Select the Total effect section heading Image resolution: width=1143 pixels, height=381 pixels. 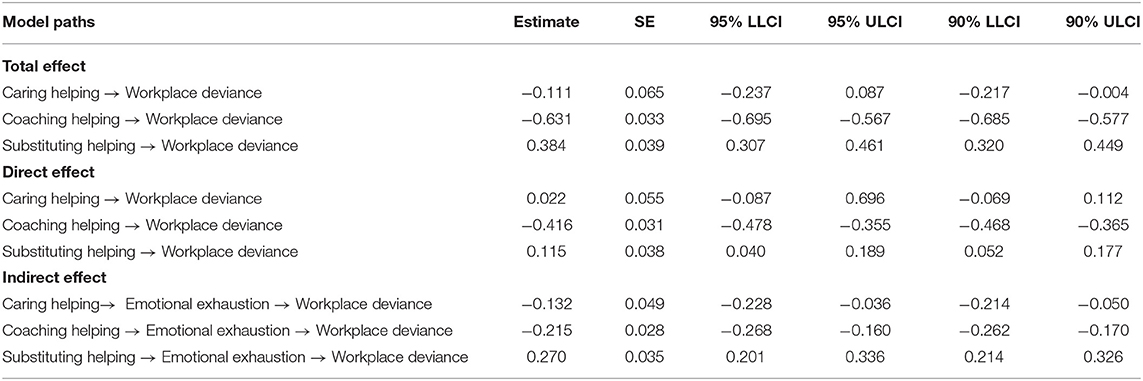coord(44,66)
